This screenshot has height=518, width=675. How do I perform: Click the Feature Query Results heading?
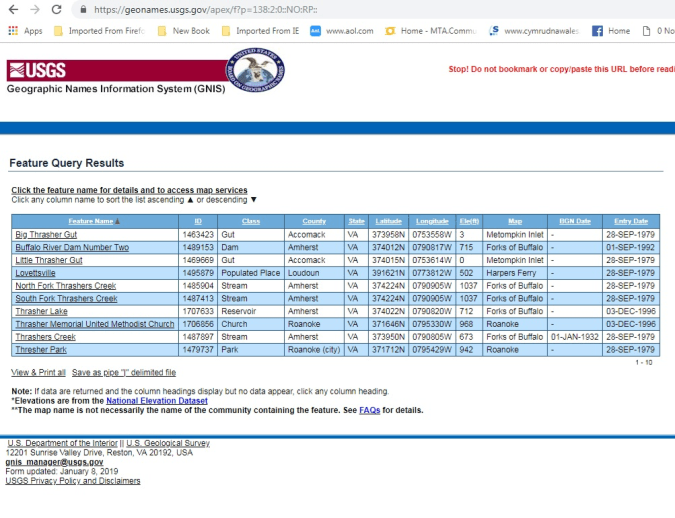coord(67,163)
